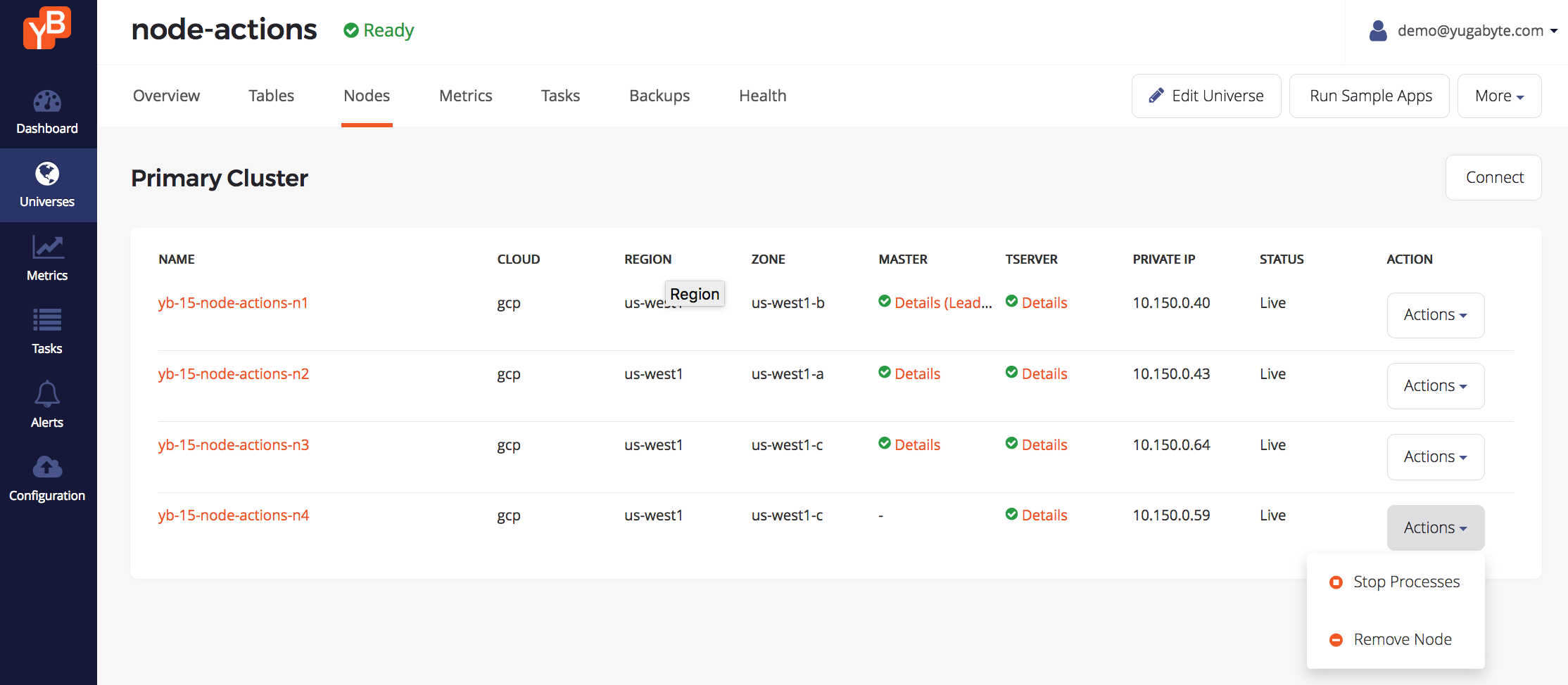Open the Configuration cloud upload icon
1568x685 pixels.
pyautogui.click(x=47, y=466)
